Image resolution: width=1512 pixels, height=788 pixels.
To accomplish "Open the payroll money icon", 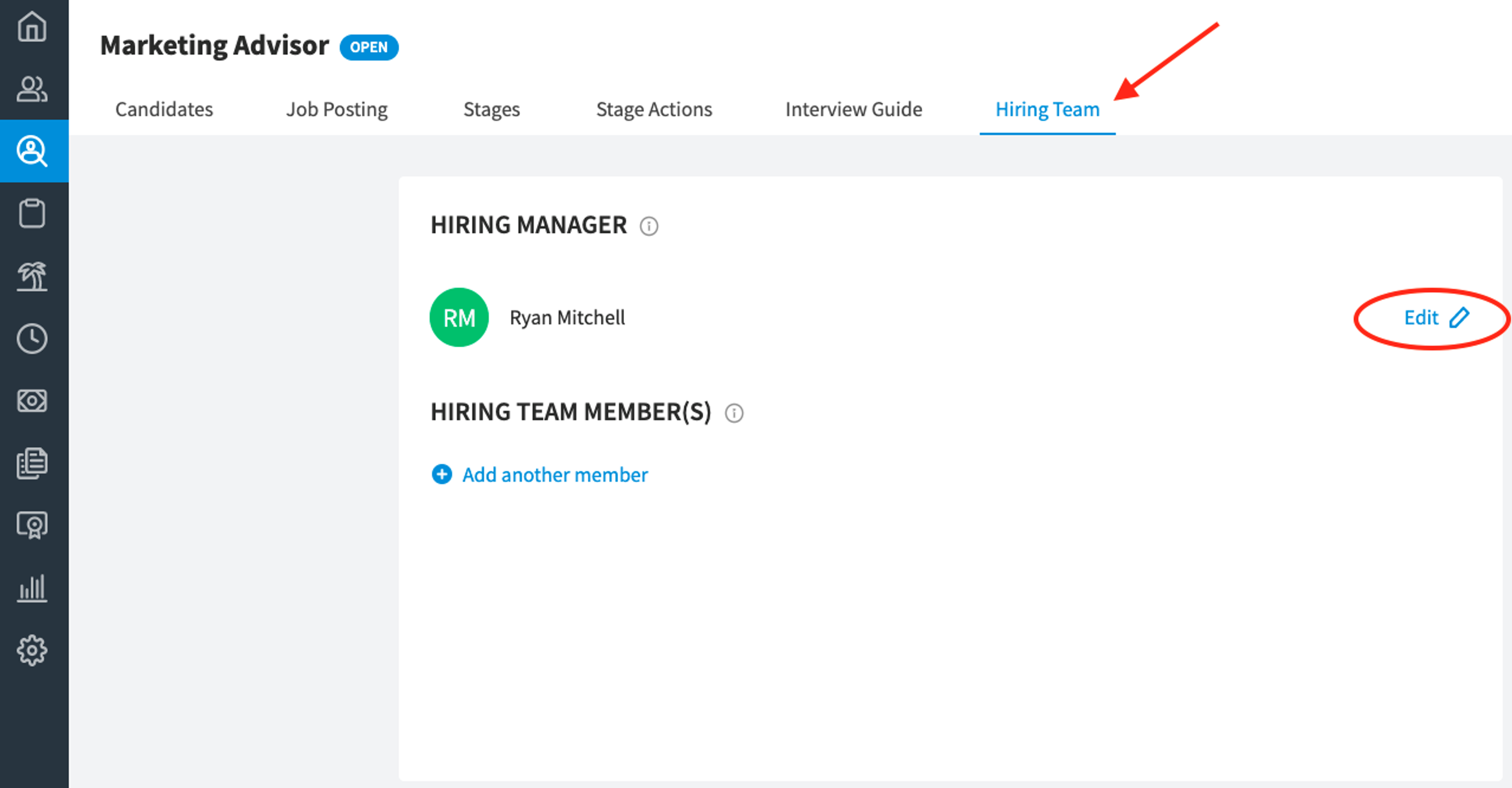I will tap(32, 401).
